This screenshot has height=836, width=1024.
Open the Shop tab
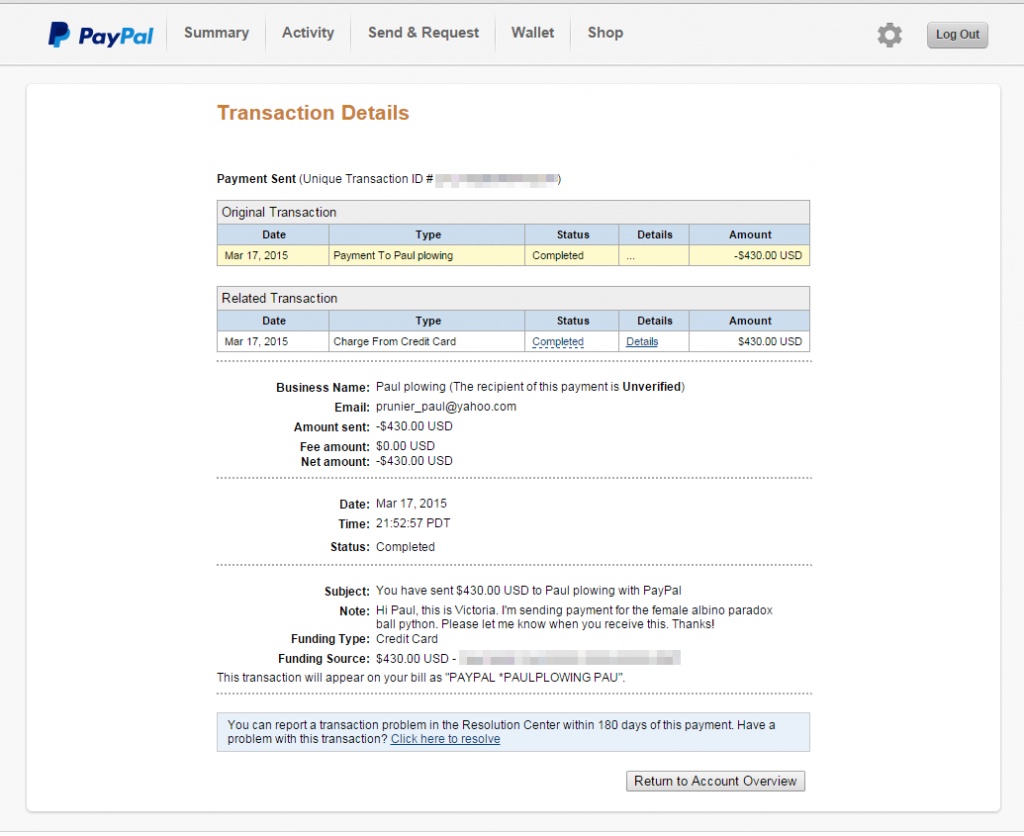click(605, 33)
